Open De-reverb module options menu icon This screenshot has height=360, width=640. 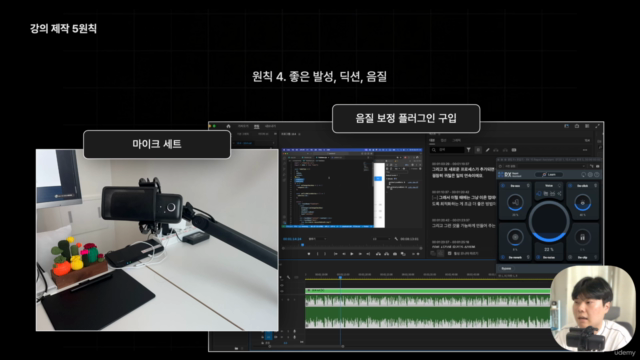[x=528, y=258]
